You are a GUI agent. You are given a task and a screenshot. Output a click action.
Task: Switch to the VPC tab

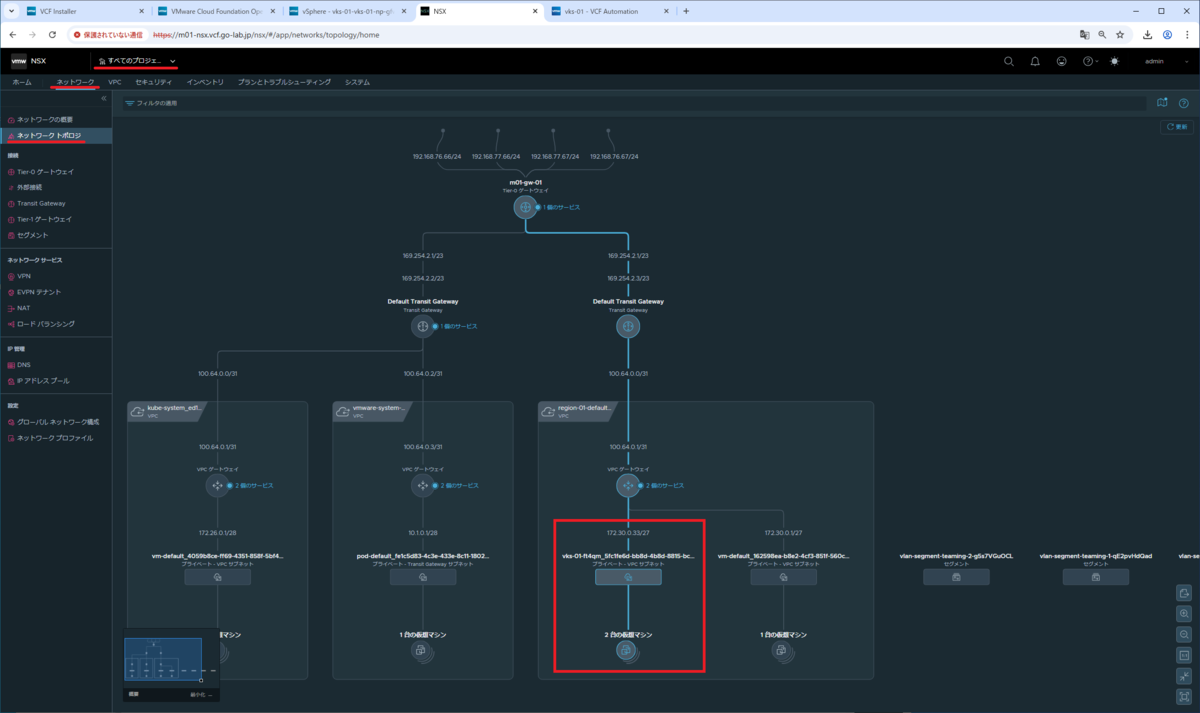click(115, 82)
